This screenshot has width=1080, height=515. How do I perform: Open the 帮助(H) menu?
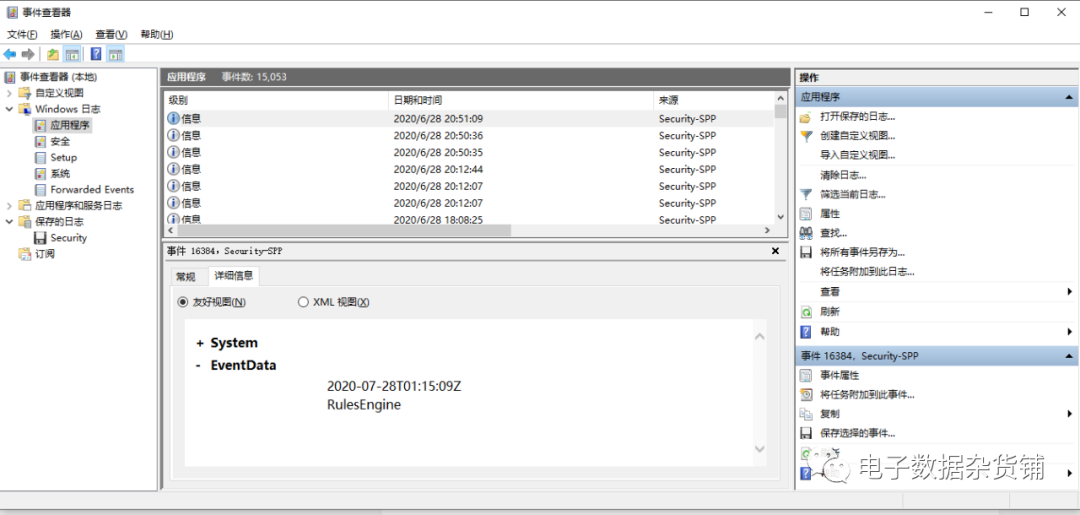156,34
